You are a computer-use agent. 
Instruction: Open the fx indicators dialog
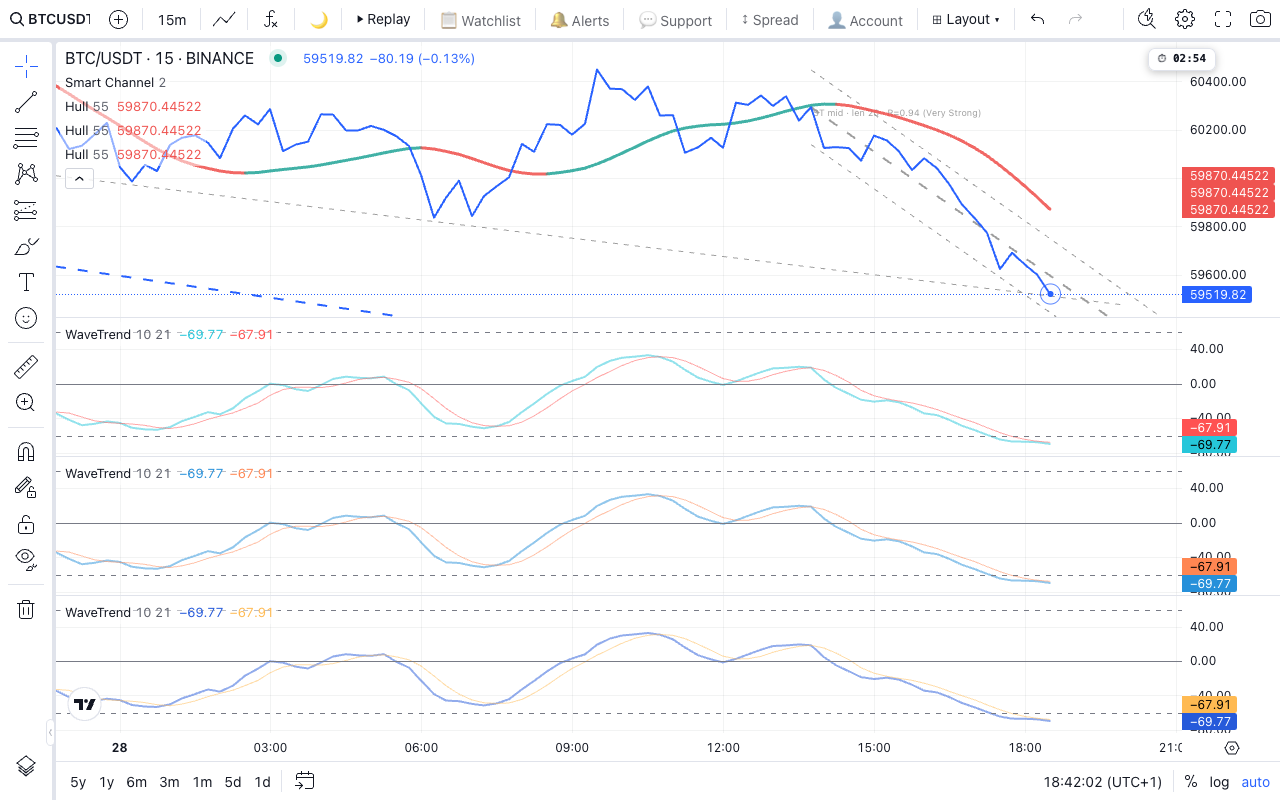271,19
